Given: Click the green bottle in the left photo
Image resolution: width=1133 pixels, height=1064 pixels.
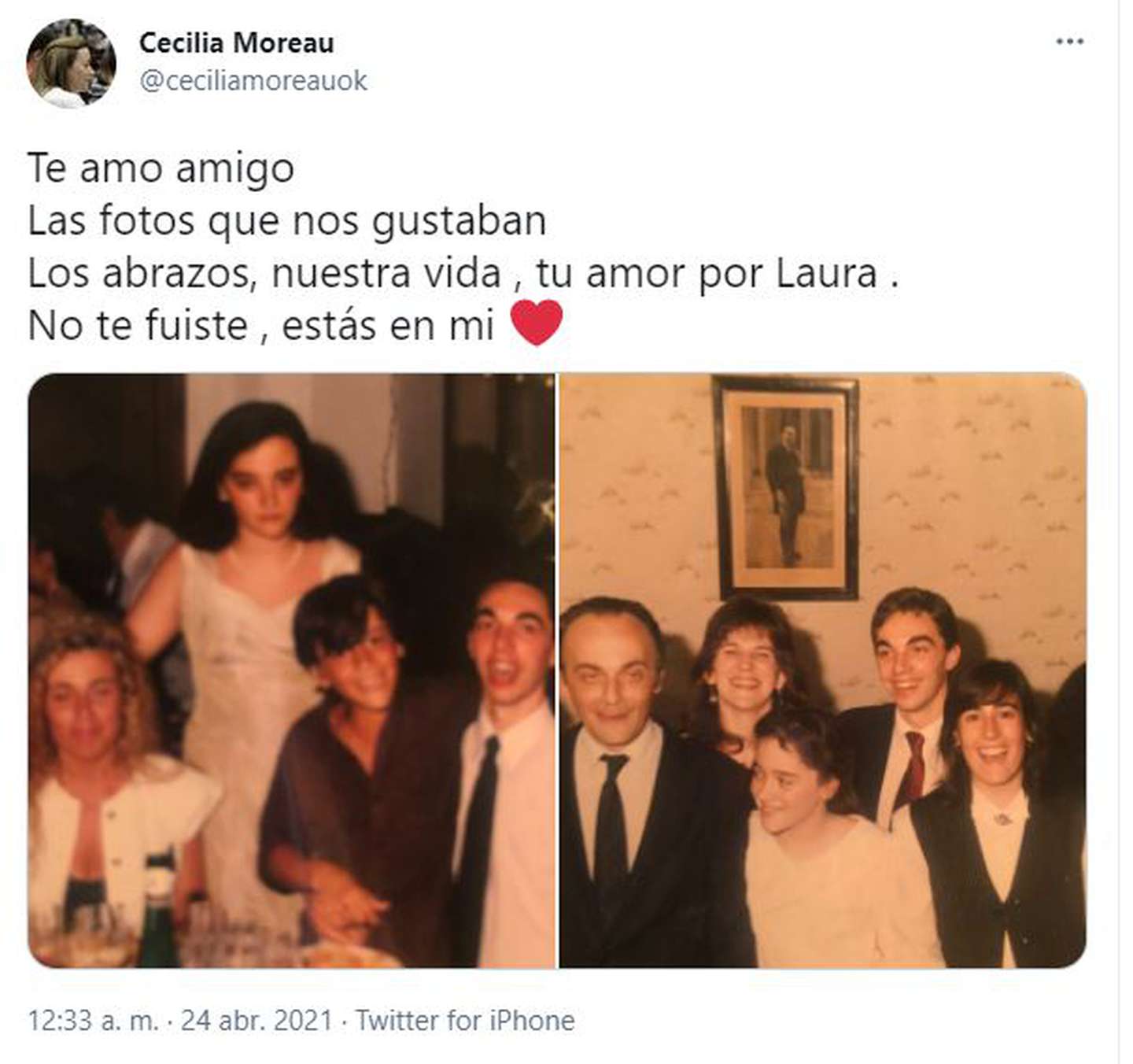Looking at the screenshot, I should point(160,910).
